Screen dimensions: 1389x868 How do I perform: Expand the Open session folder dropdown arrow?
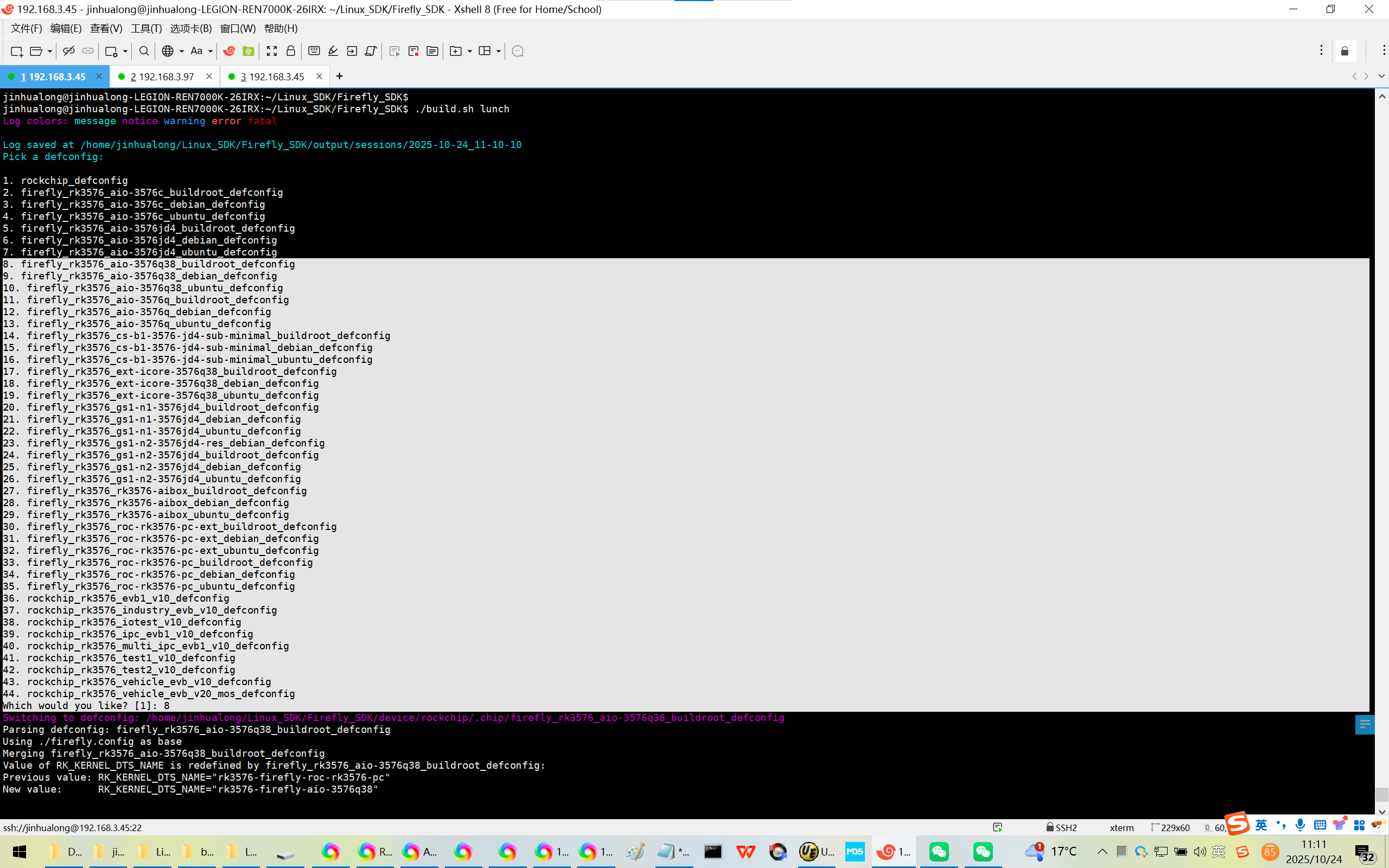click(50, 51)
